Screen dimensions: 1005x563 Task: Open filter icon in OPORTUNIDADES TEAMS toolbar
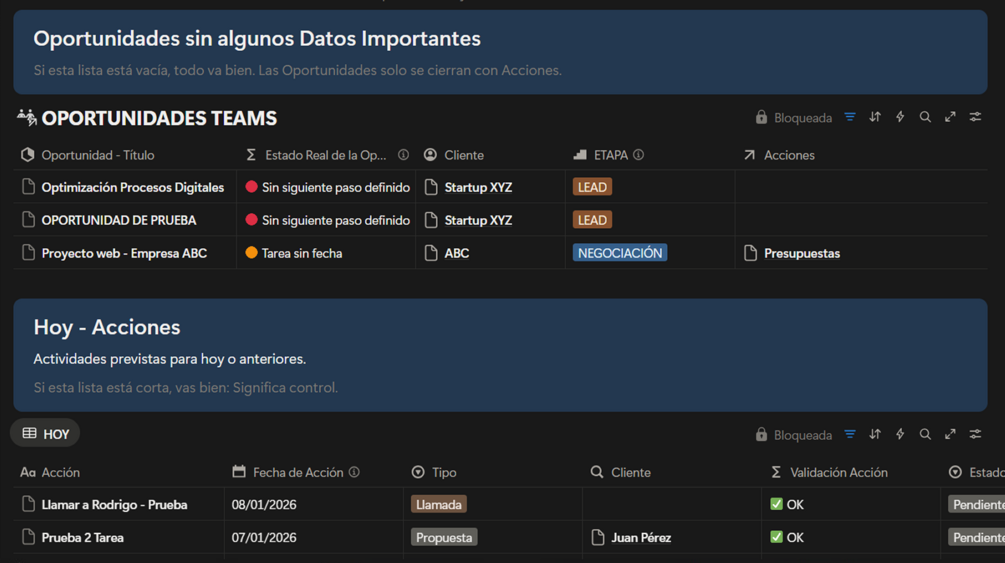[x=850, y=117]
